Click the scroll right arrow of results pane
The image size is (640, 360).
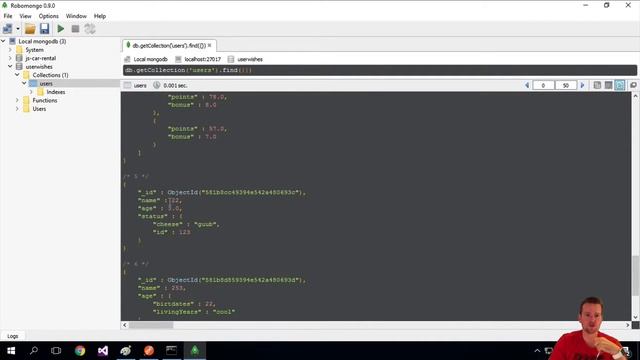pos(628,325)
